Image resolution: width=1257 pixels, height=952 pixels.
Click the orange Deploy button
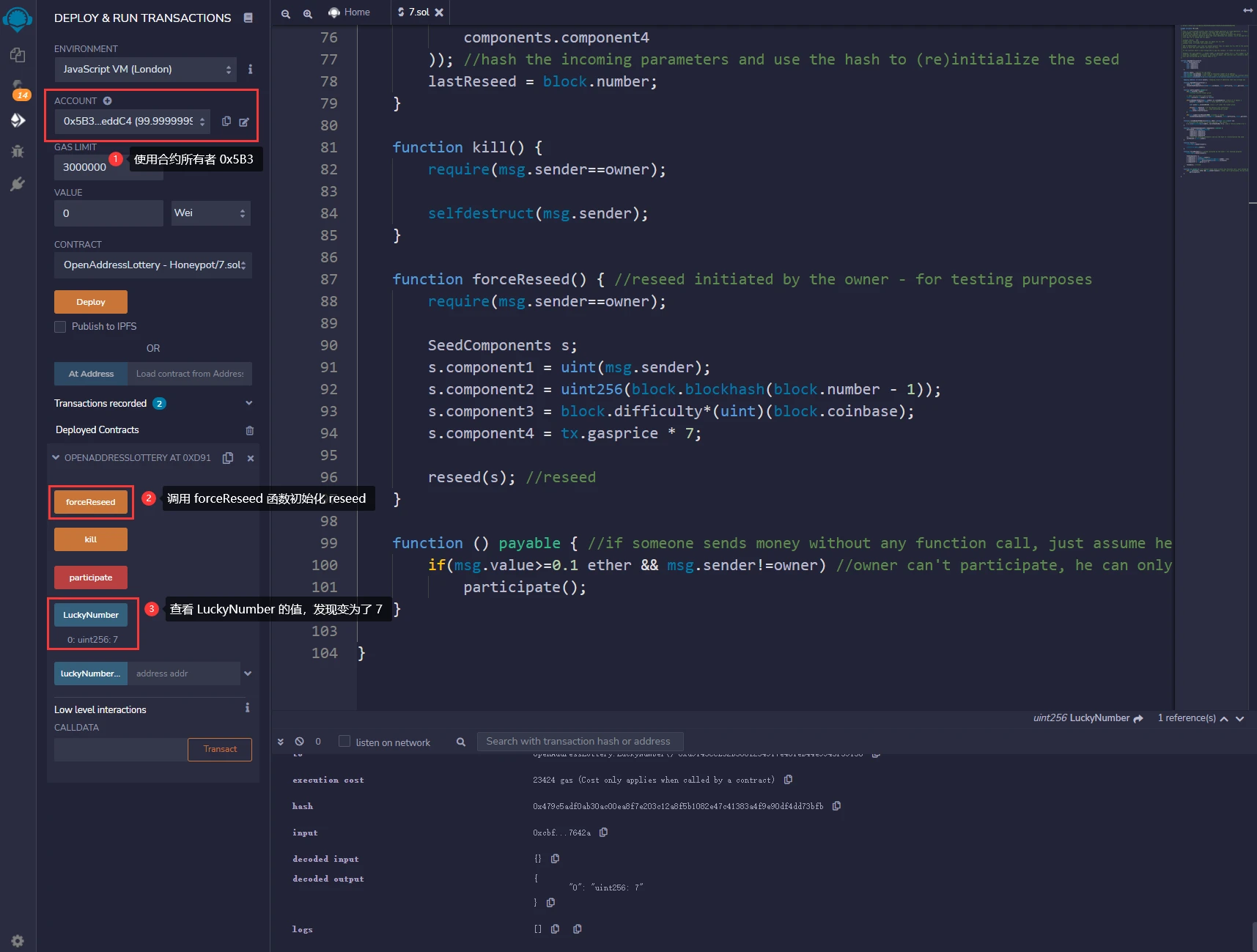[91, 302]
